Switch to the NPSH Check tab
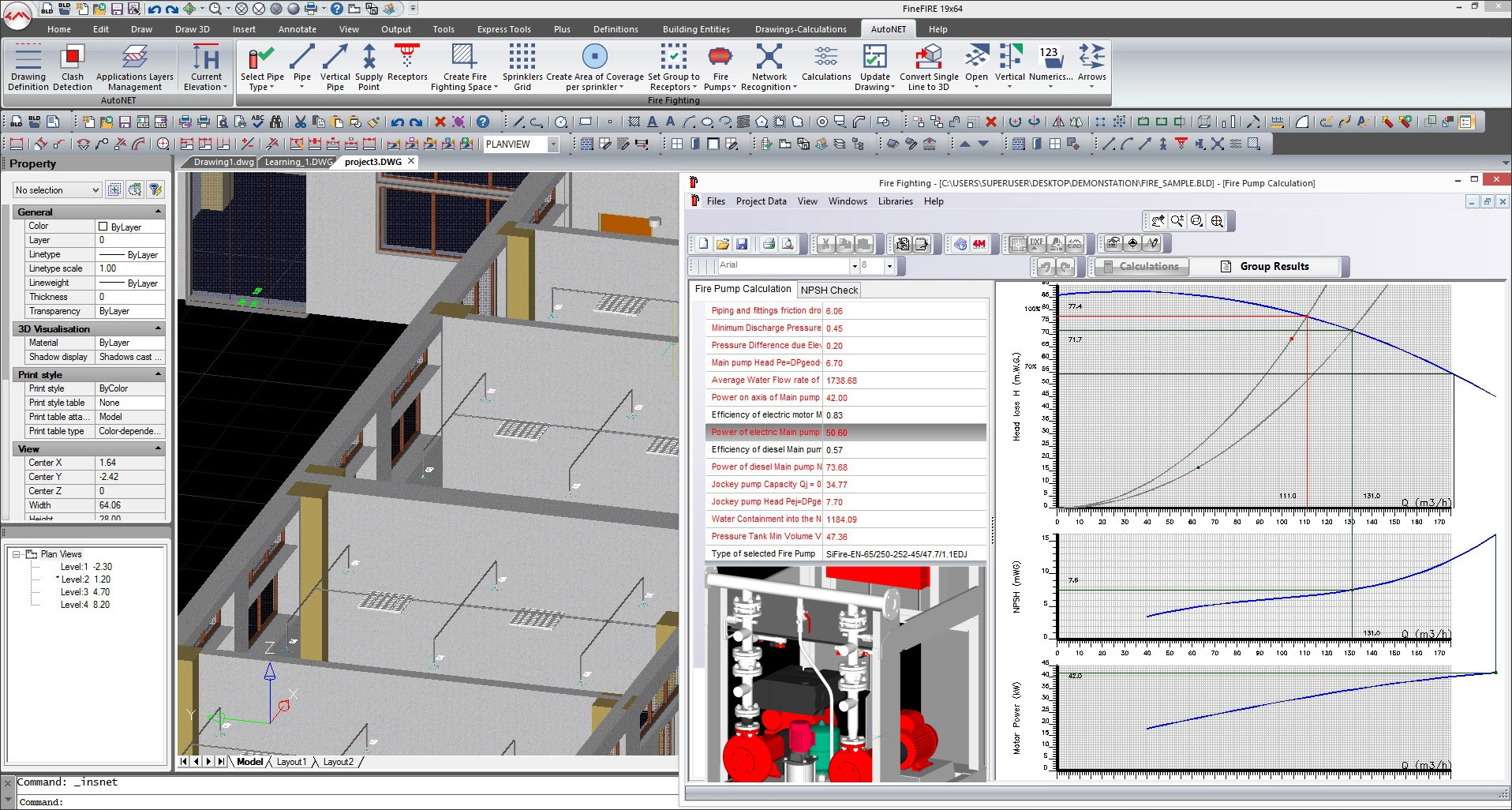 coord(829,290)
